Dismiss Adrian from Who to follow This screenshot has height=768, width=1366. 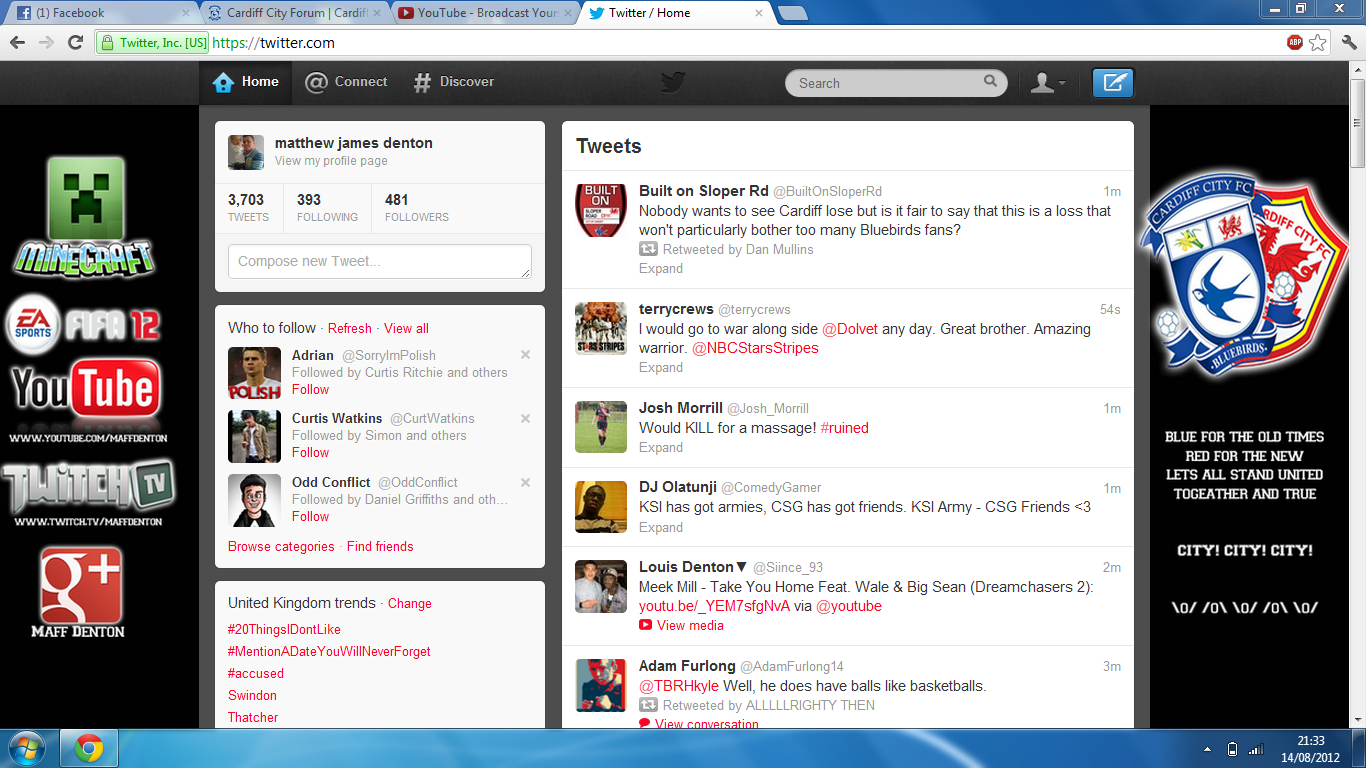(x=525, y=355)
